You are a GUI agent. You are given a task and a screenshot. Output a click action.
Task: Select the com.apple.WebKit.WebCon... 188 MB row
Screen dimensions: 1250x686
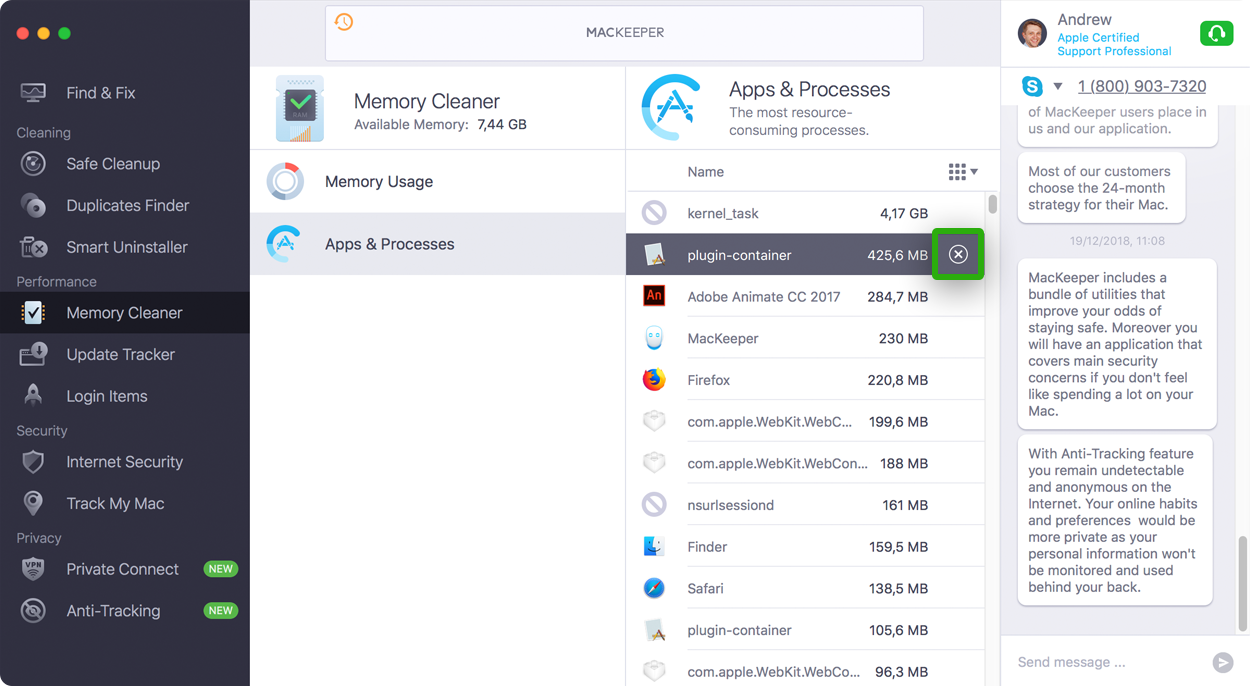tap(805, 463)
